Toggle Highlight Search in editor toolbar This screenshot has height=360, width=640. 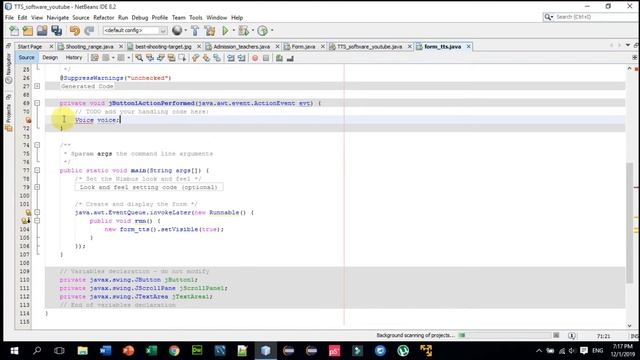click(171, 58)
